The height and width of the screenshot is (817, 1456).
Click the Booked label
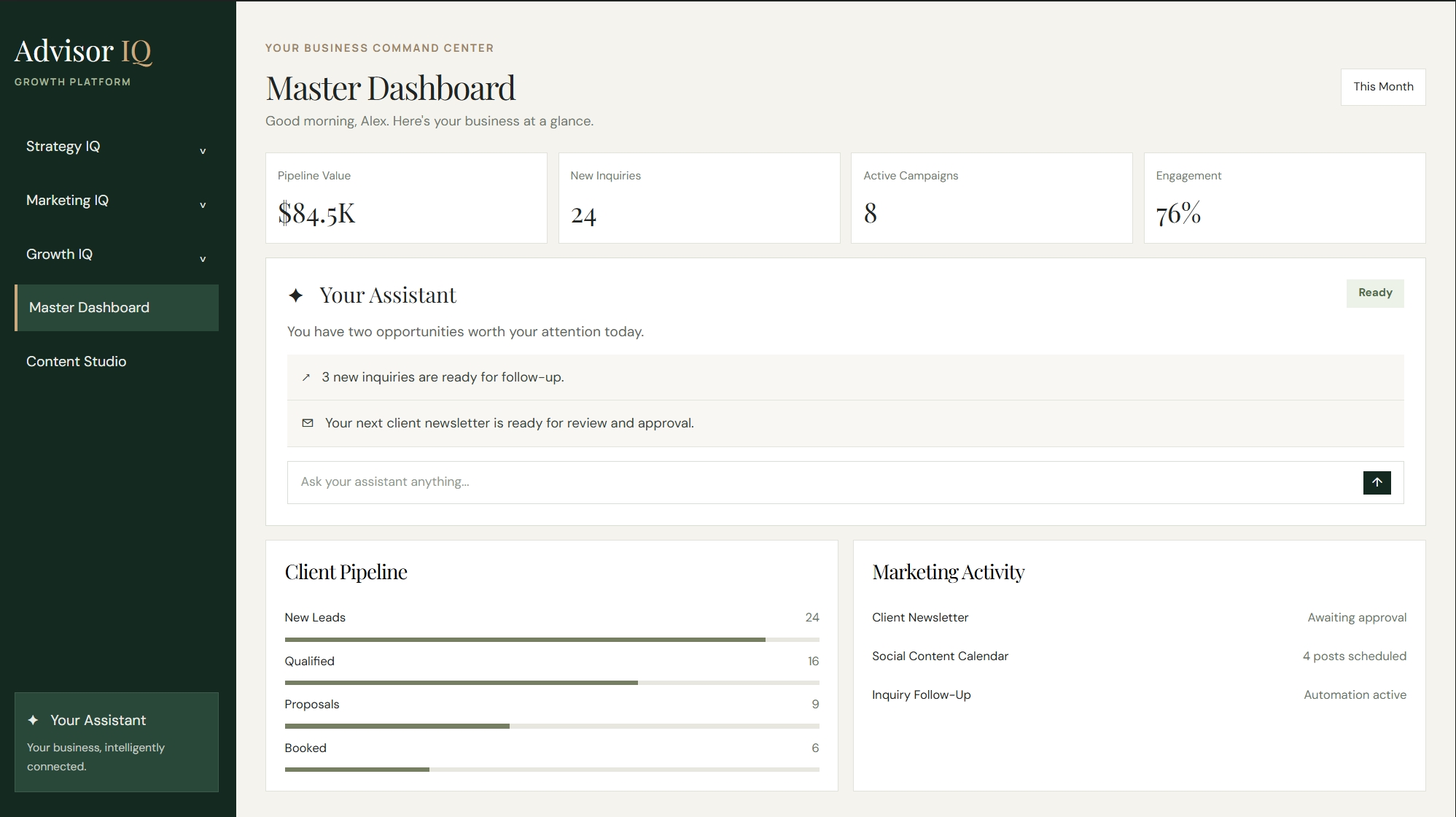[305, 748]
